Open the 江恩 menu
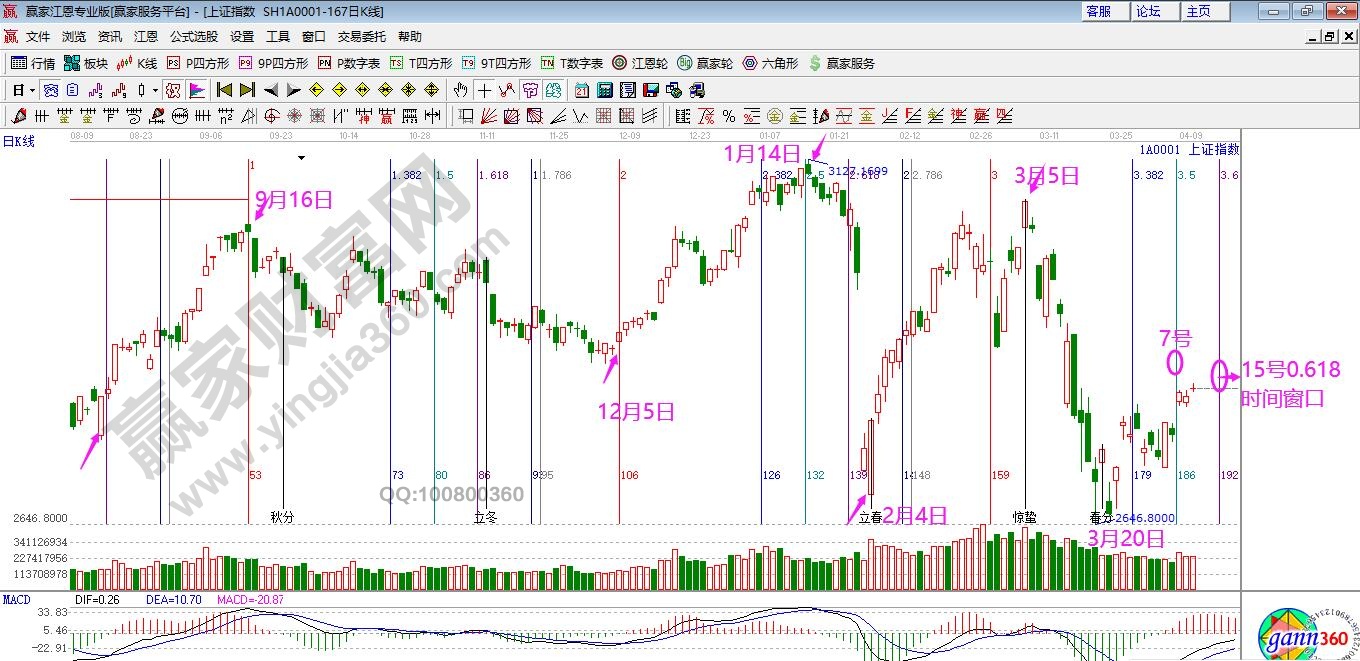Image resolution: width=1360 pixels, height=661 pixels. click(x=146, y=37)
